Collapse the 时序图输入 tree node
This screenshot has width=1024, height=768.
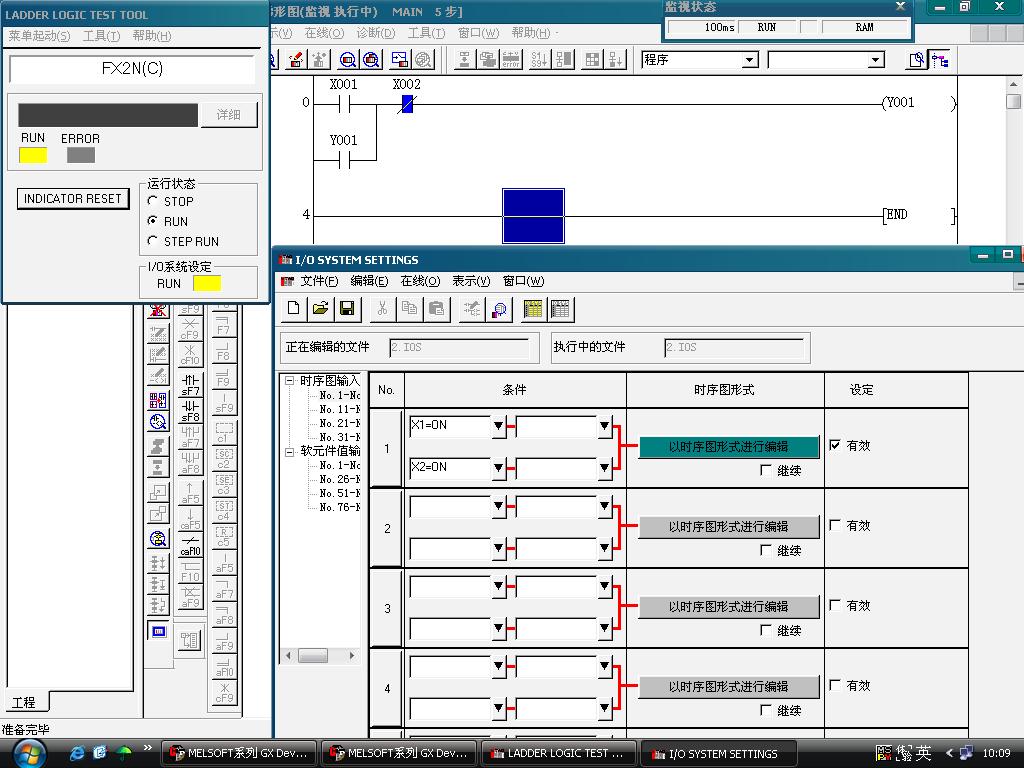(x=289, y=381)
